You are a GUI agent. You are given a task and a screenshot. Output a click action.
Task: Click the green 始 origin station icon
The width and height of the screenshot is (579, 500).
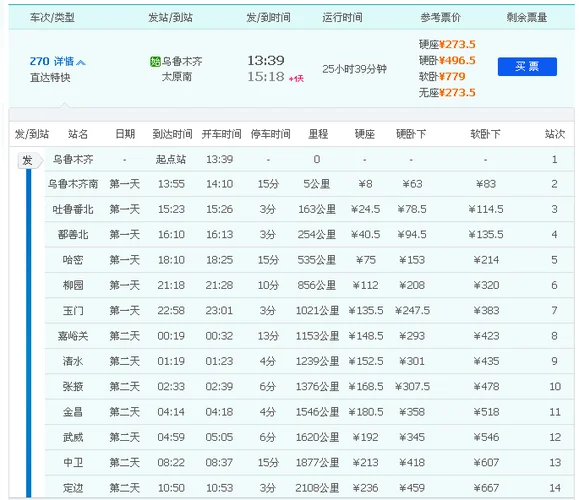[155, 61]
